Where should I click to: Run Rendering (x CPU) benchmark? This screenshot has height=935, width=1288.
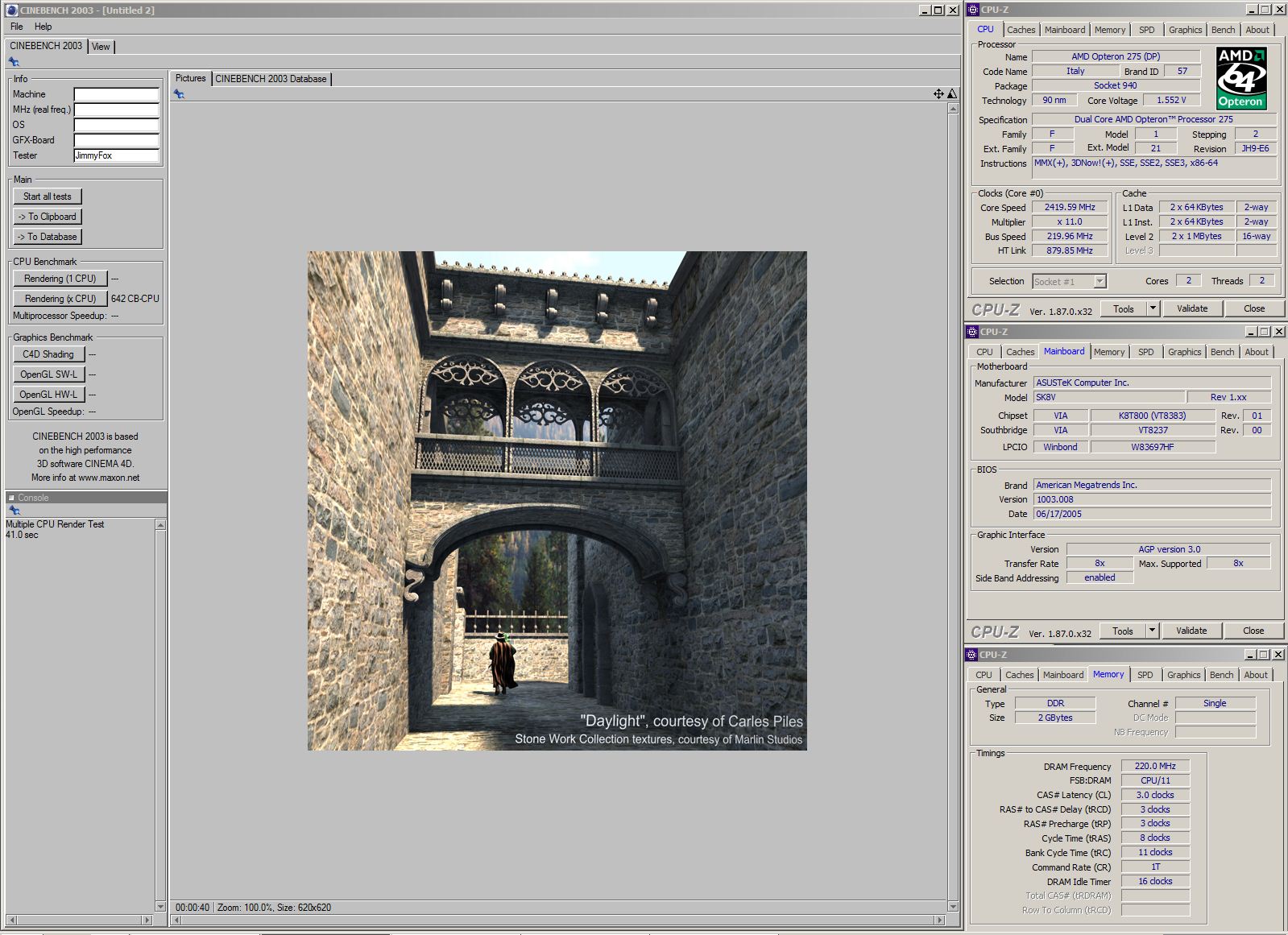60,299
